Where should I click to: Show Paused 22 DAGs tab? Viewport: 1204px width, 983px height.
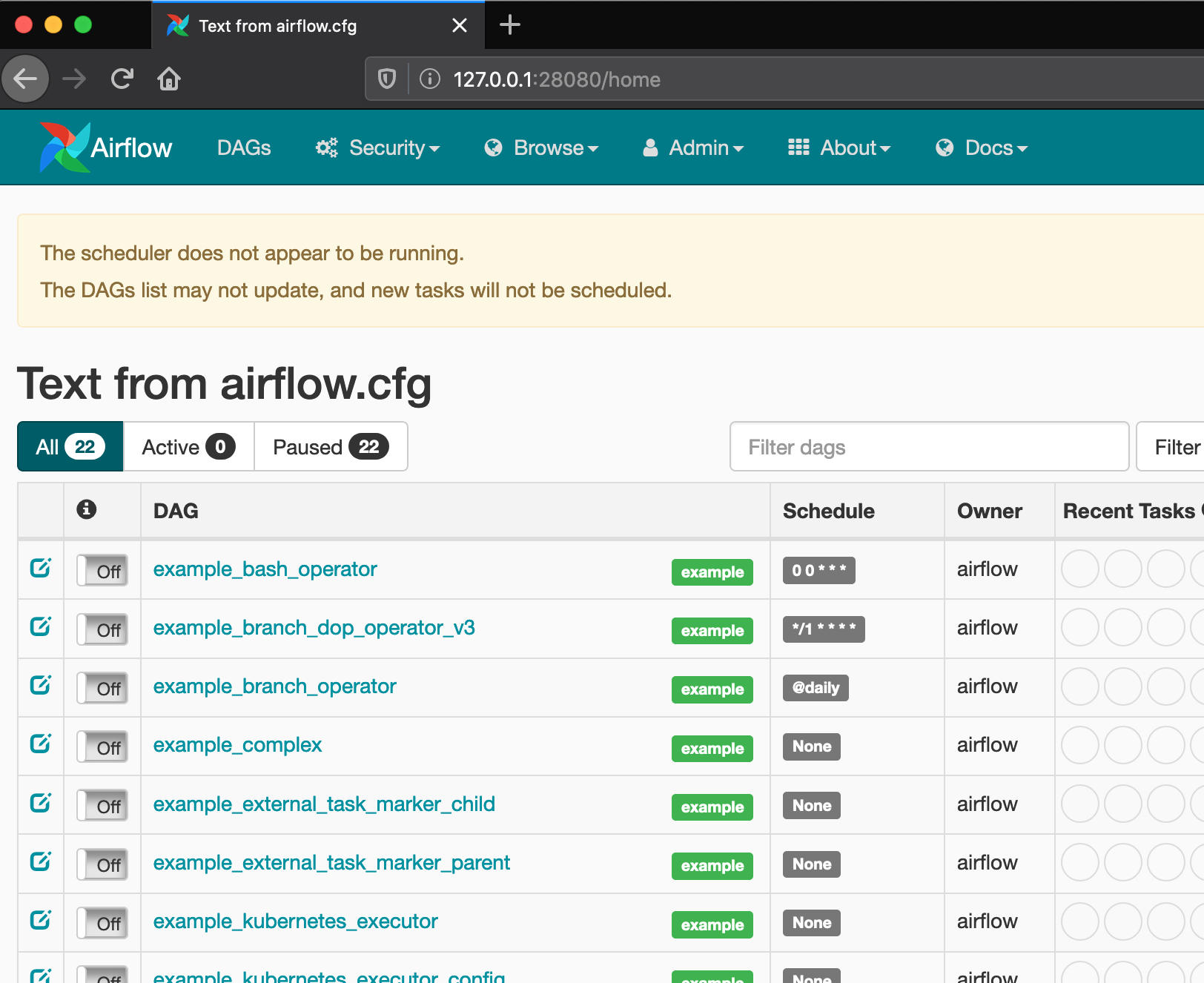point(331,446)
